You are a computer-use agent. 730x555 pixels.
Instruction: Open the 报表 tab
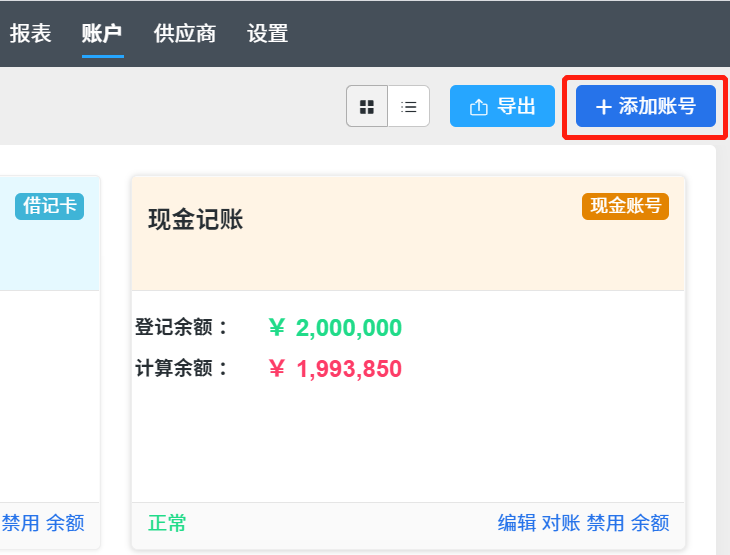tap(31, 34)
